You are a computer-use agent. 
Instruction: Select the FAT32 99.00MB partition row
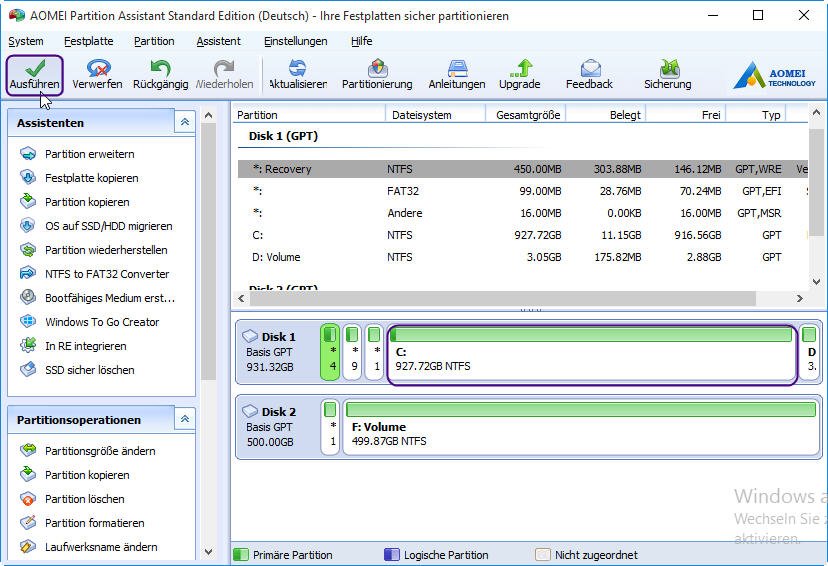(x=523, y=191)
